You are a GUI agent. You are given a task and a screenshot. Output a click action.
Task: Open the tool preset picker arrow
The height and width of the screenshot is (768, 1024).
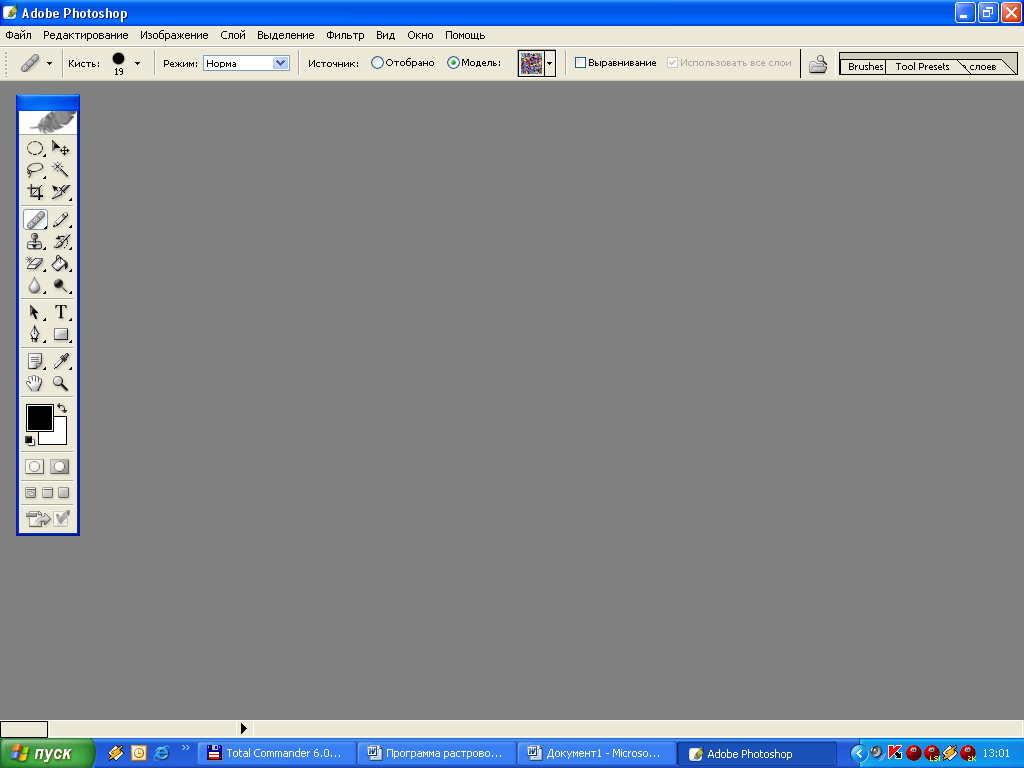coord(50,63)
